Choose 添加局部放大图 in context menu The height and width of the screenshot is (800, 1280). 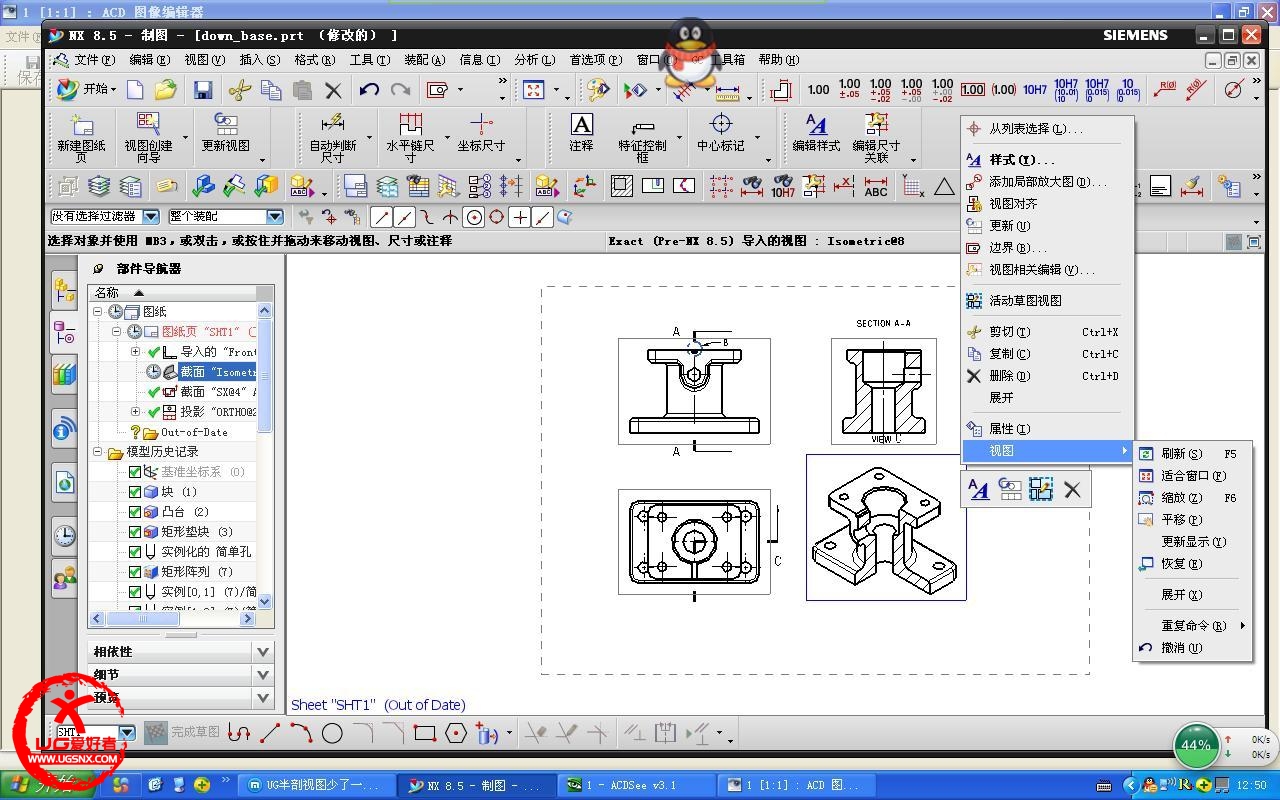(x=1047, y=182)
